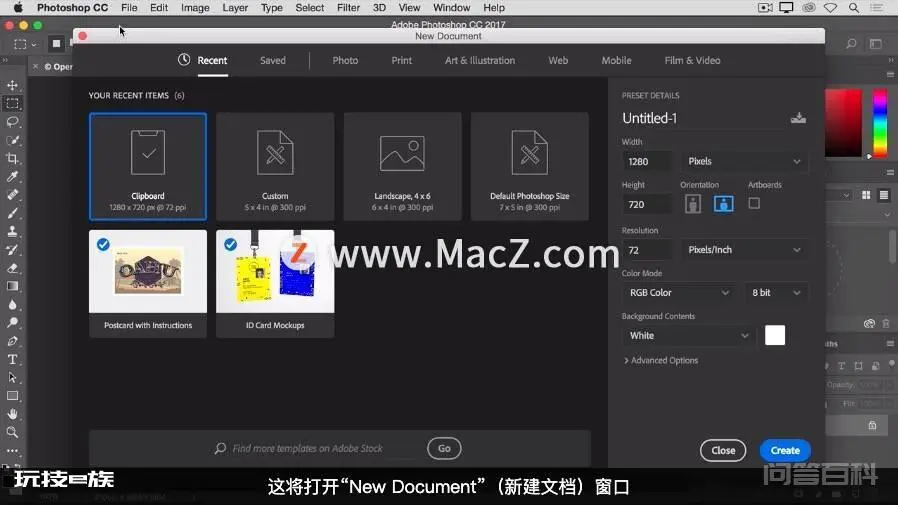Select the Crop tool

(x=12, y=159)
